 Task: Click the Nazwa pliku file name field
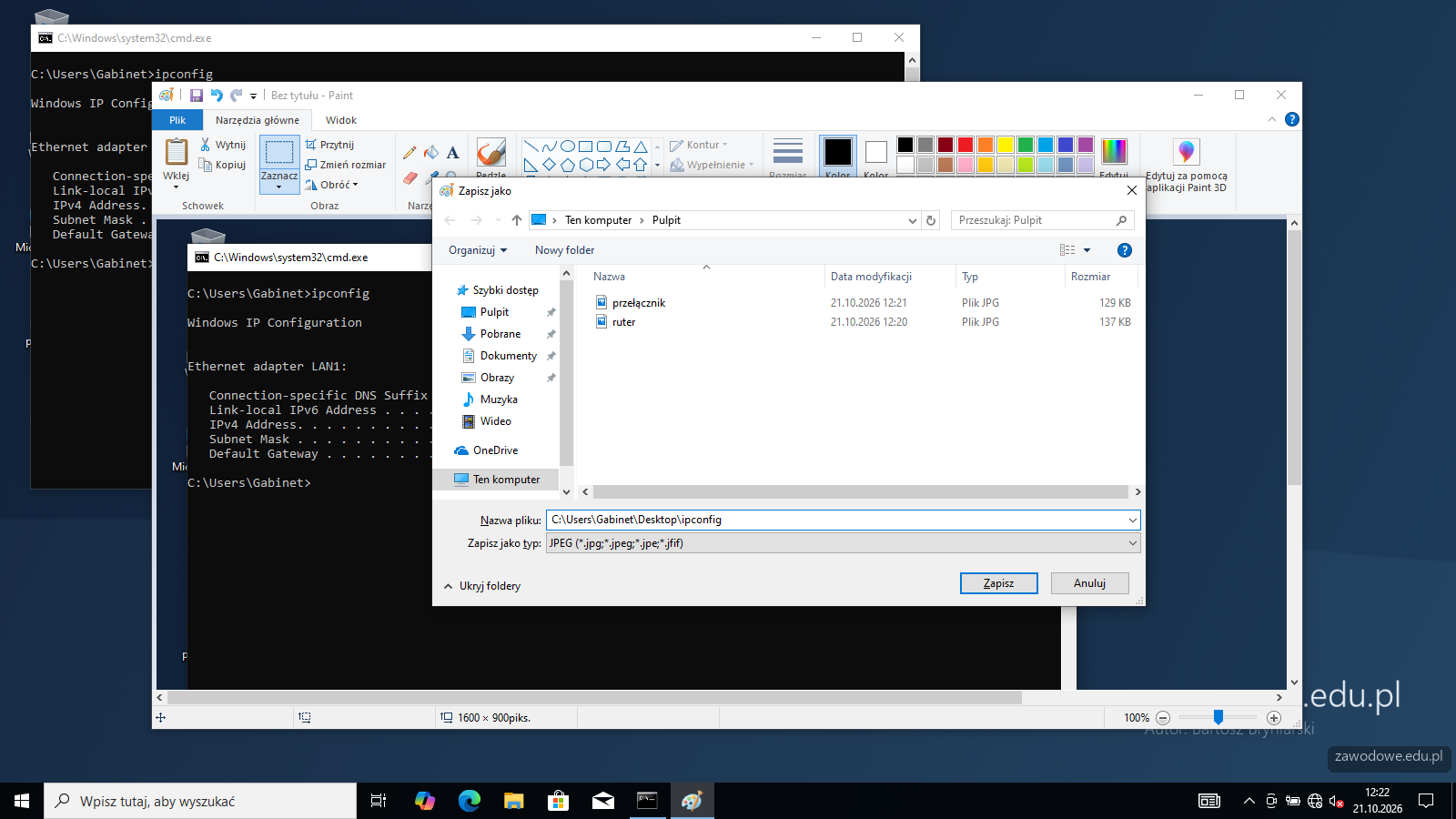pos(837,520)
